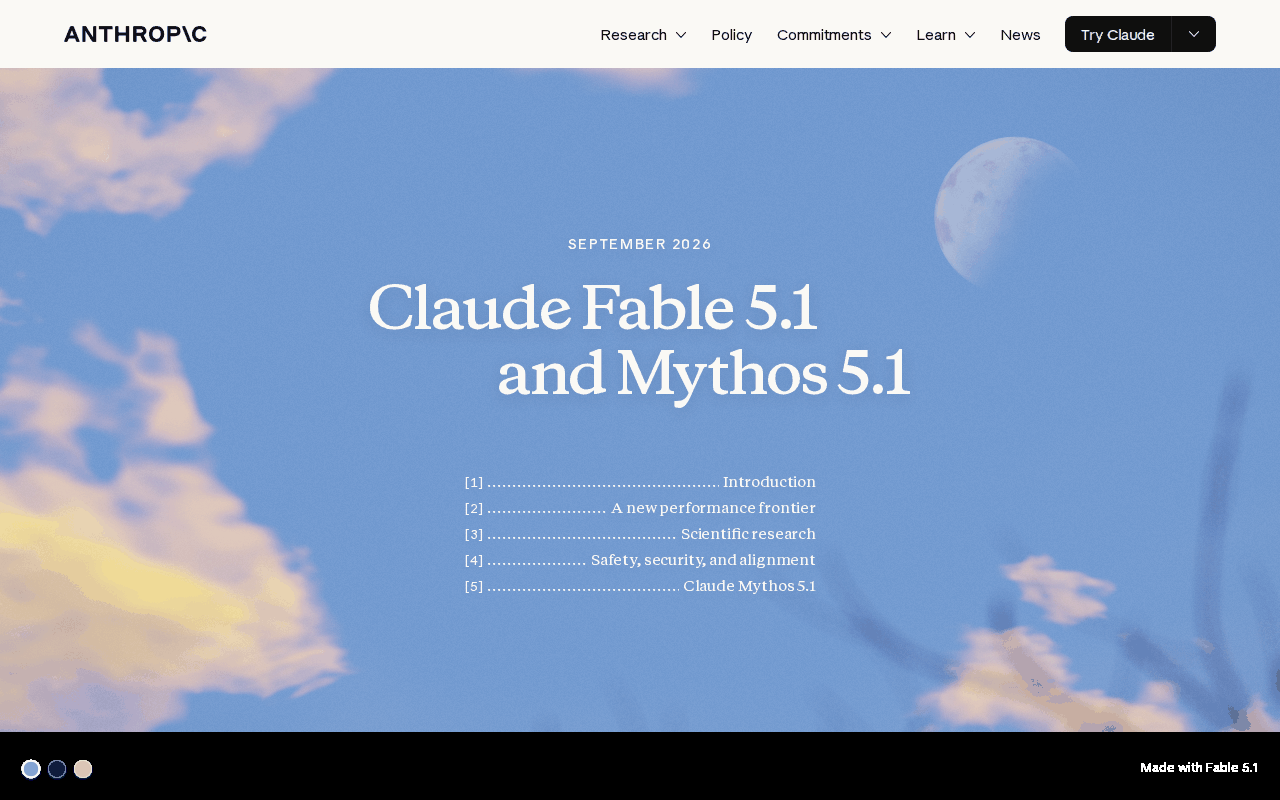Jump to Scientific research section

pos(640,534)
